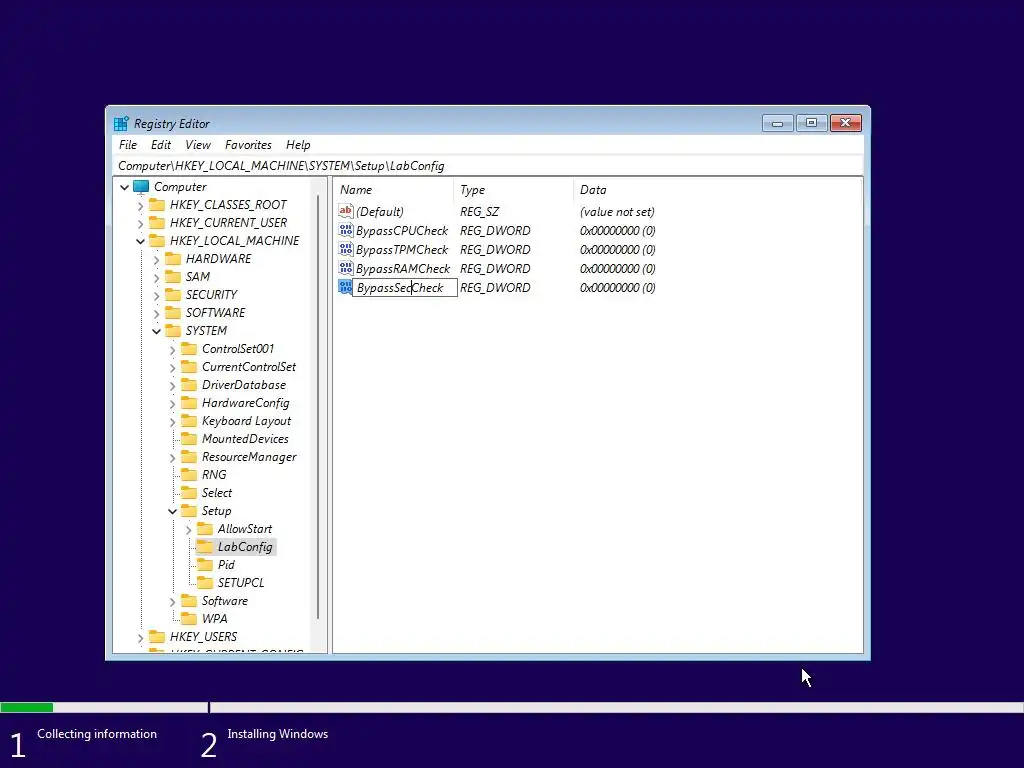The width and height of the screenshot is (1024, 768).
Task: Click the BypassCPUCheck data value 0x00000000
Action: click(617, 231)
